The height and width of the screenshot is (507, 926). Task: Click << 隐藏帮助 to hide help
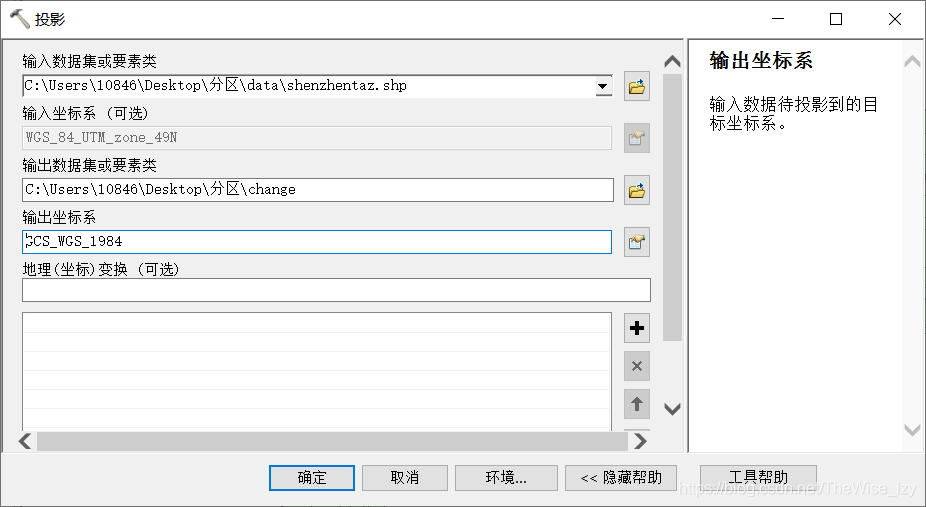tap(621, 477)
